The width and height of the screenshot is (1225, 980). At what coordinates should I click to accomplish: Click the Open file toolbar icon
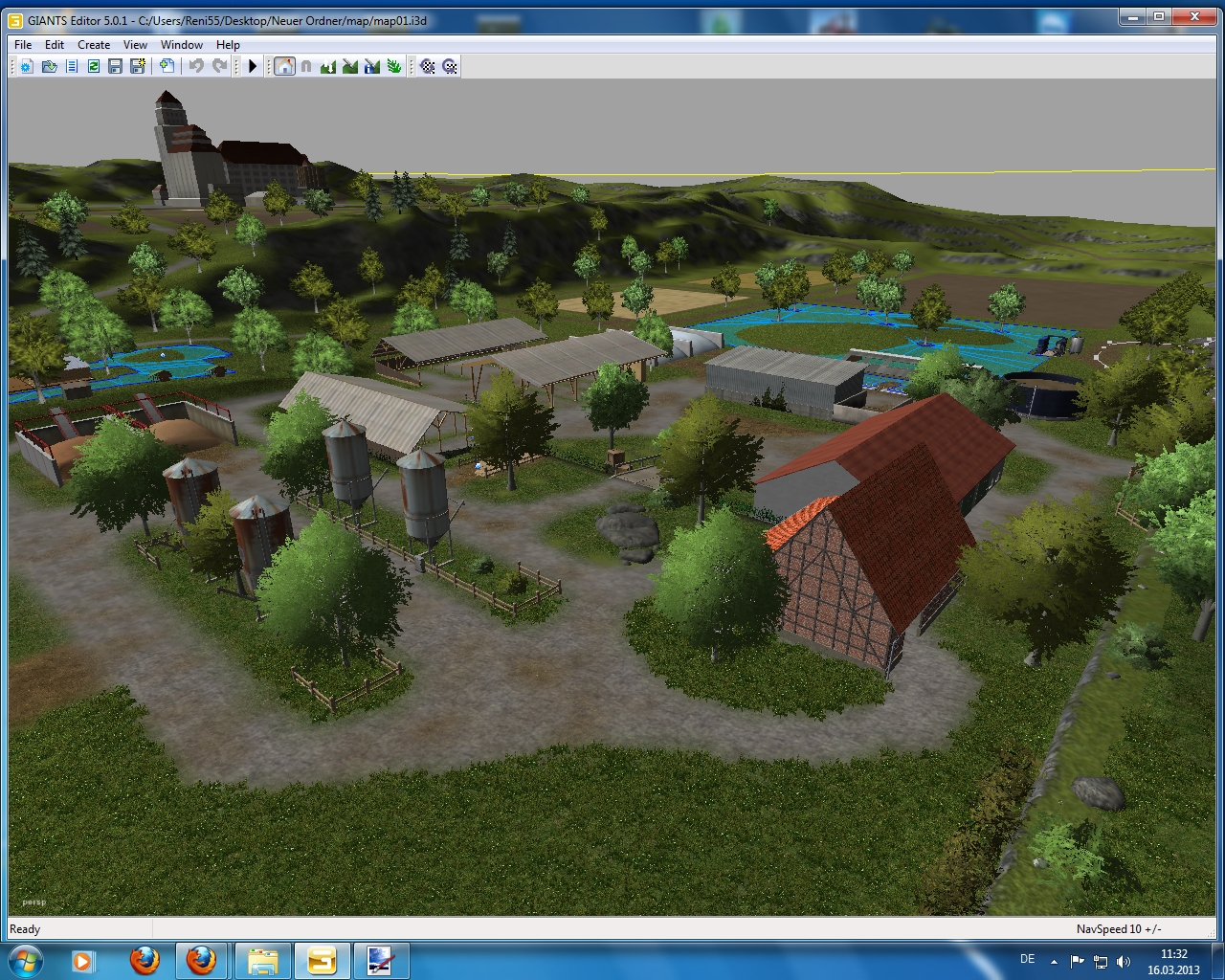pyautogui.click(x=49, y=66)
